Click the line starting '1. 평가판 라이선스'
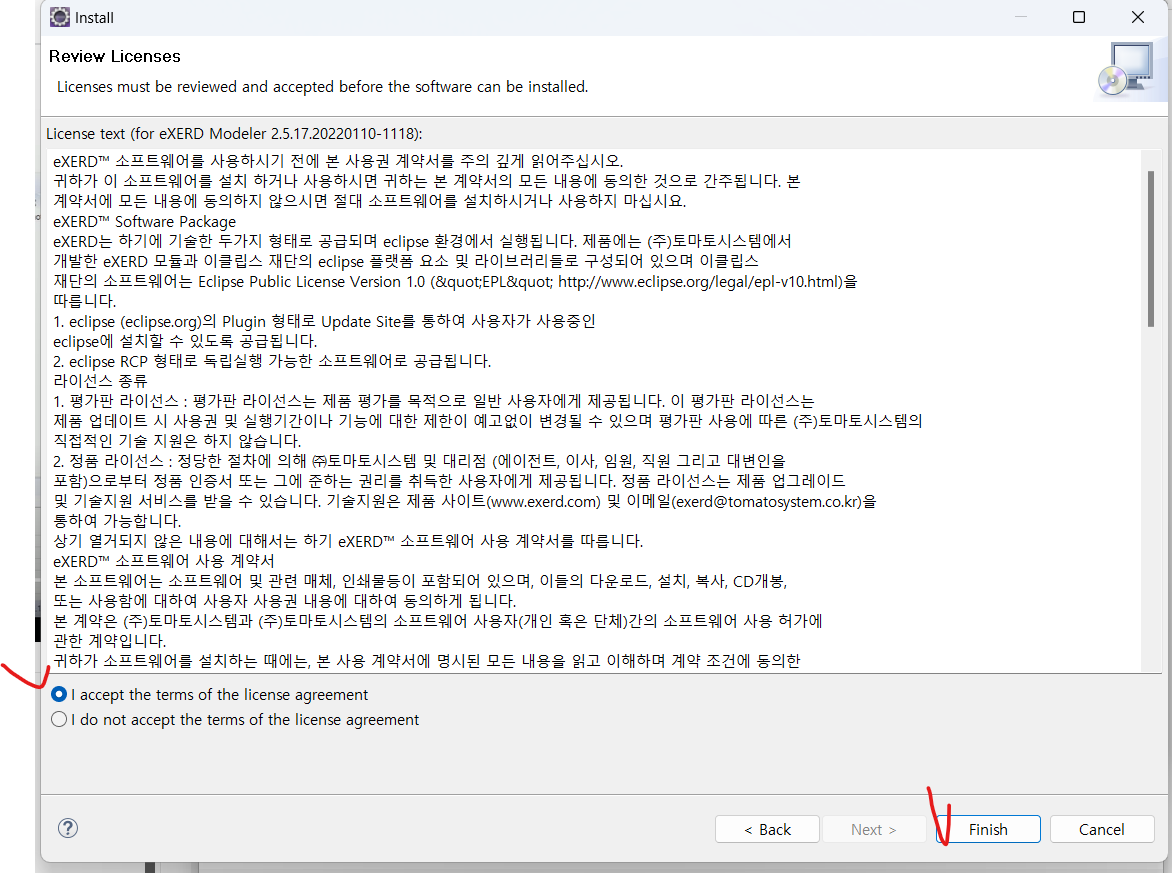 tap(434, 401)
